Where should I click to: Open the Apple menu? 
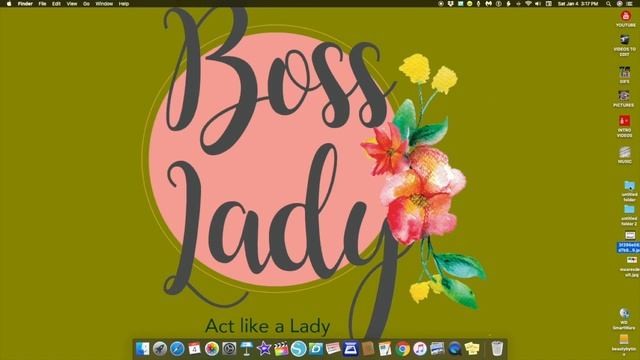tap(9, 4)
